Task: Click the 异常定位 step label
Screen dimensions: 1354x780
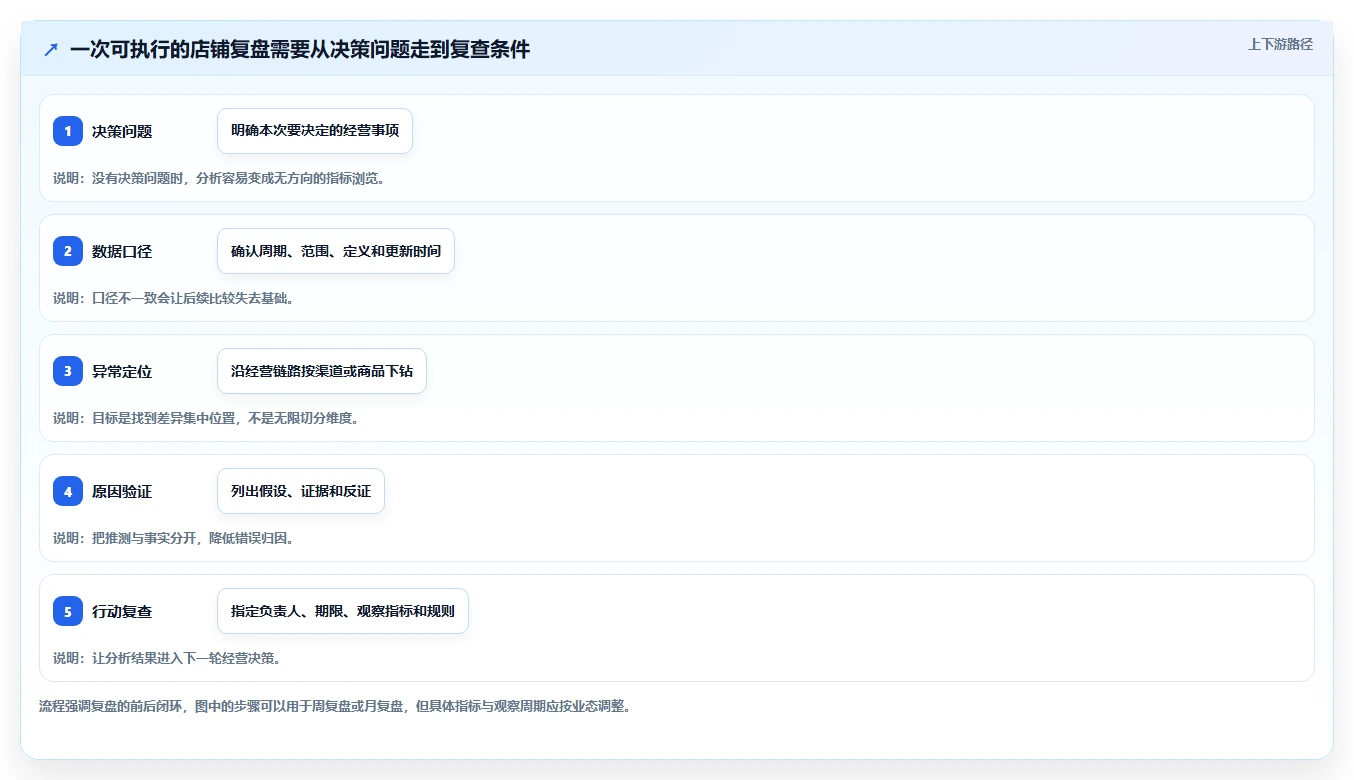Action: pyautogui.click(x=122, y=371)
